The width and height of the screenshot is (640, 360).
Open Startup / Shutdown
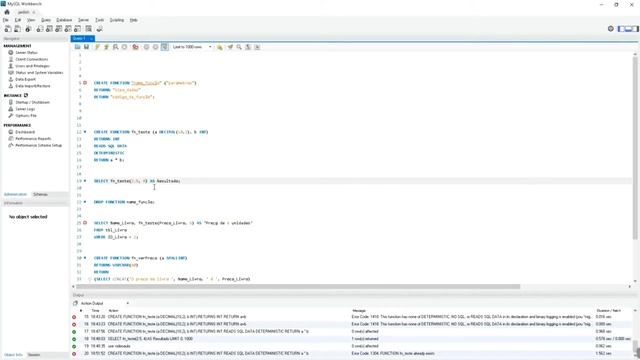(x=32, y=102)
